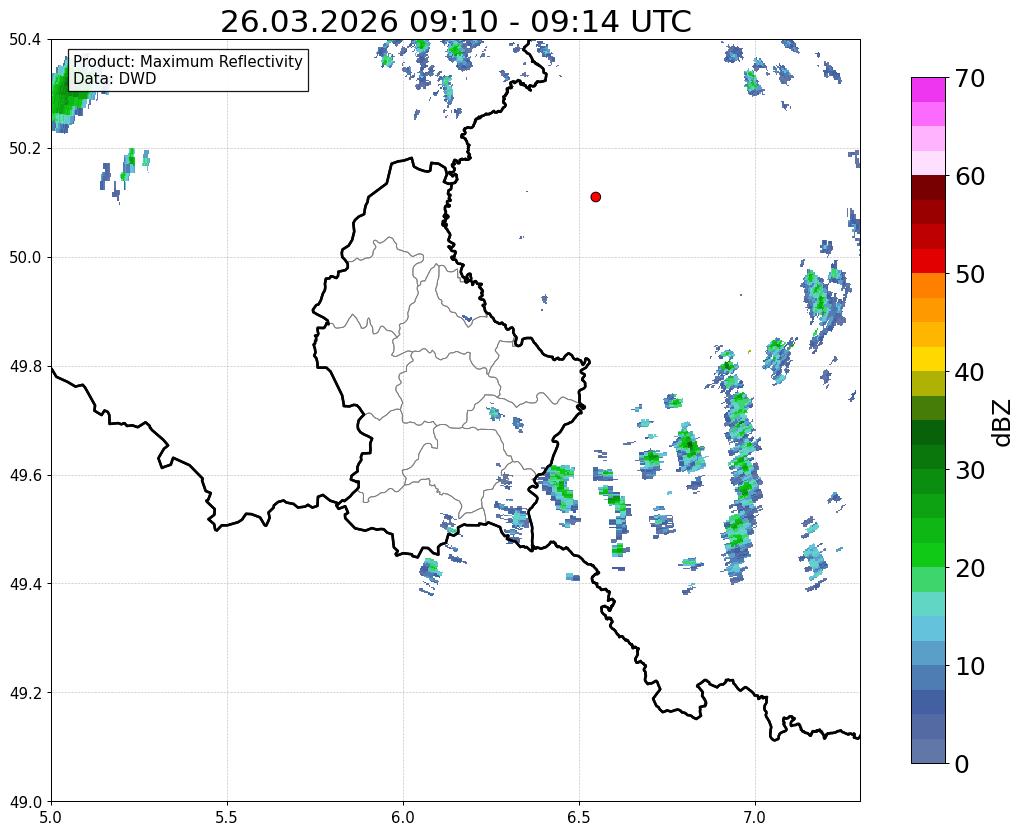Click the plot title with date and time
The width and height of the screenshot is (1023, 834).
coord(455,22)
